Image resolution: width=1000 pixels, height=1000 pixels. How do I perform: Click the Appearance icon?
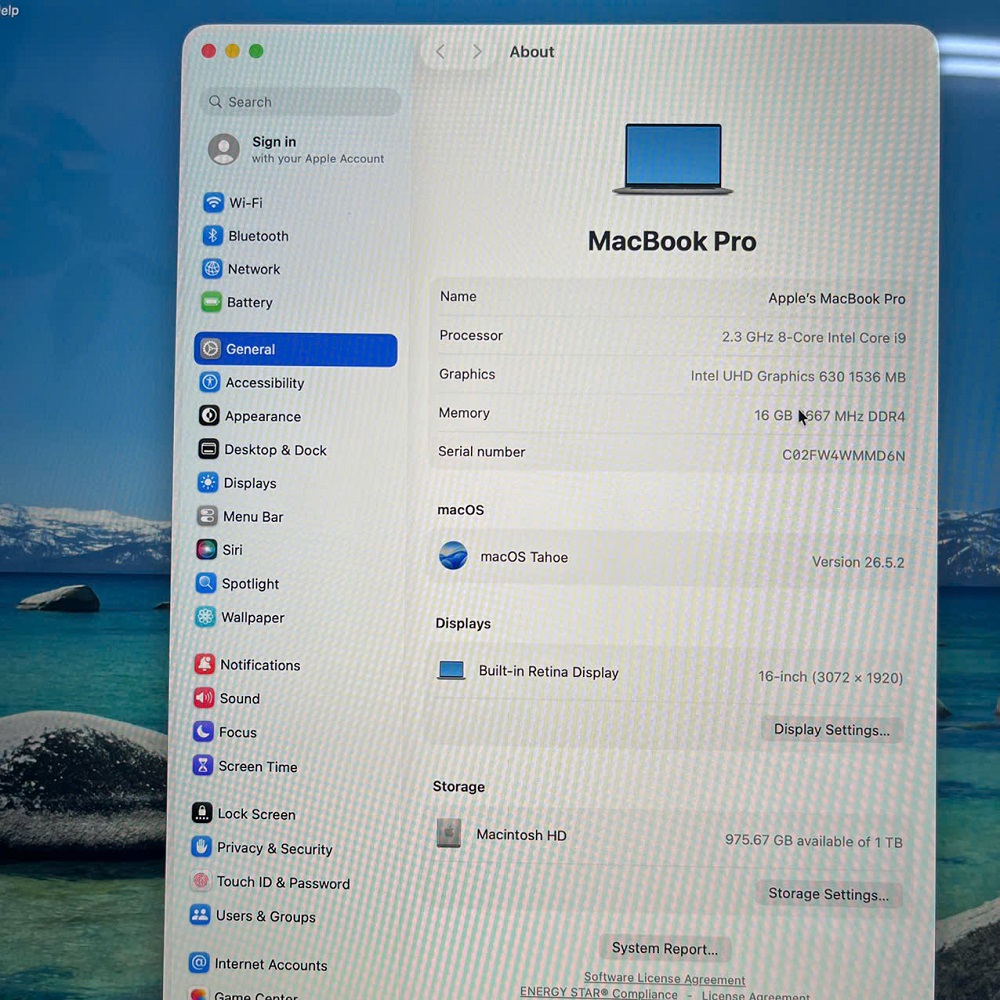[209, 415]
